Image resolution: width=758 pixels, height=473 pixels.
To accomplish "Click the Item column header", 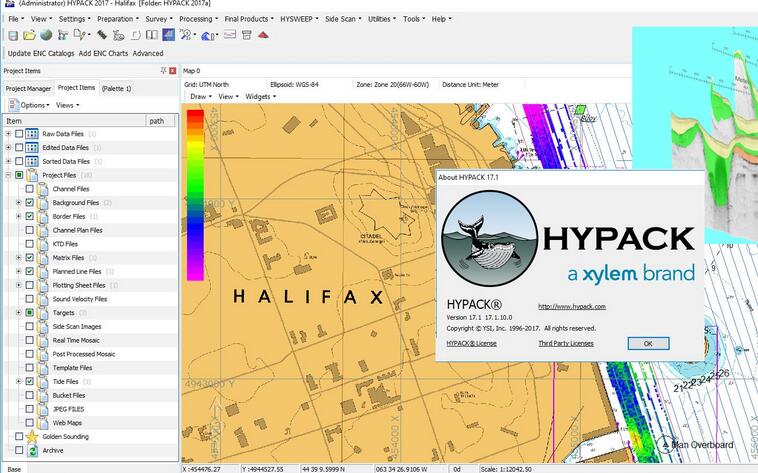I will (x=74, y=121).
